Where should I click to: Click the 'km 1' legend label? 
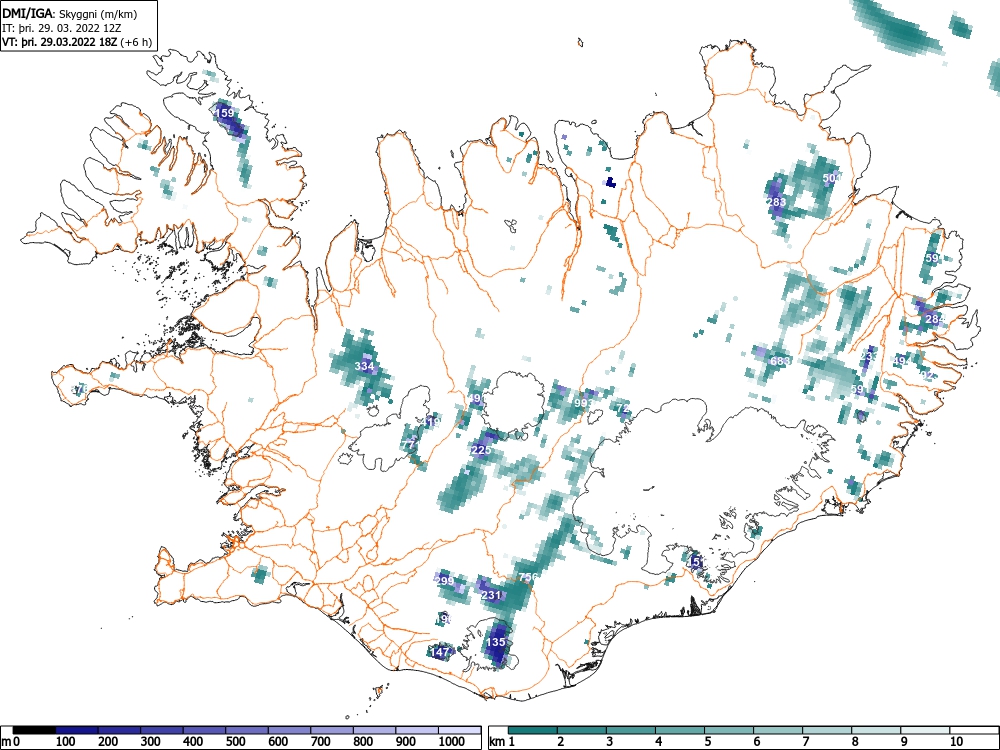coord(503,742)
